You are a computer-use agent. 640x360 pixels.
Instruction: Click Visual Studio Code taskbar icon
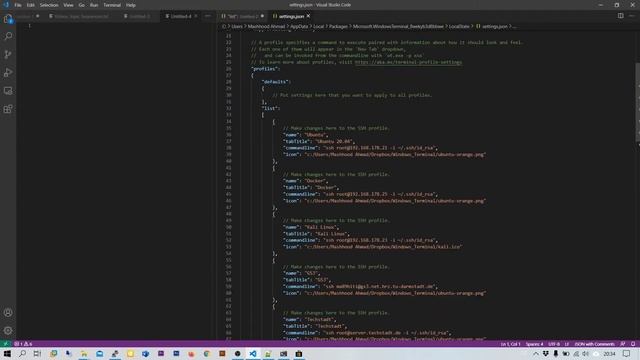tap(253, 354)
